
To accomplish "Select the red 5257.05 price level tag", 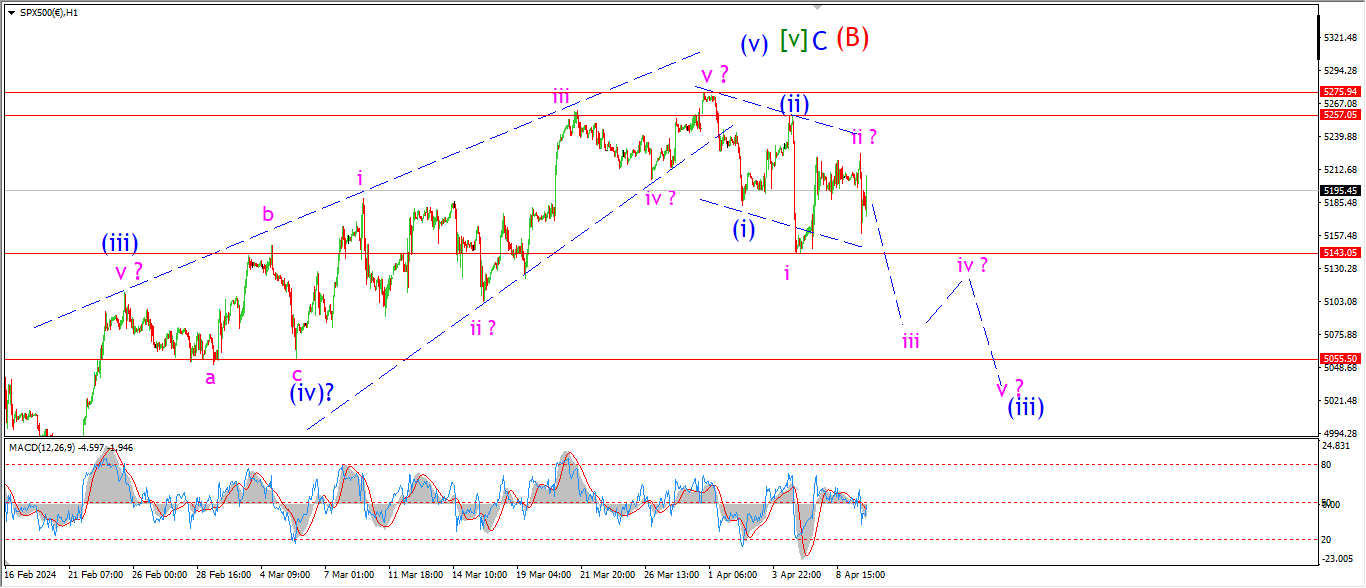I will (x=1339, y=115).
